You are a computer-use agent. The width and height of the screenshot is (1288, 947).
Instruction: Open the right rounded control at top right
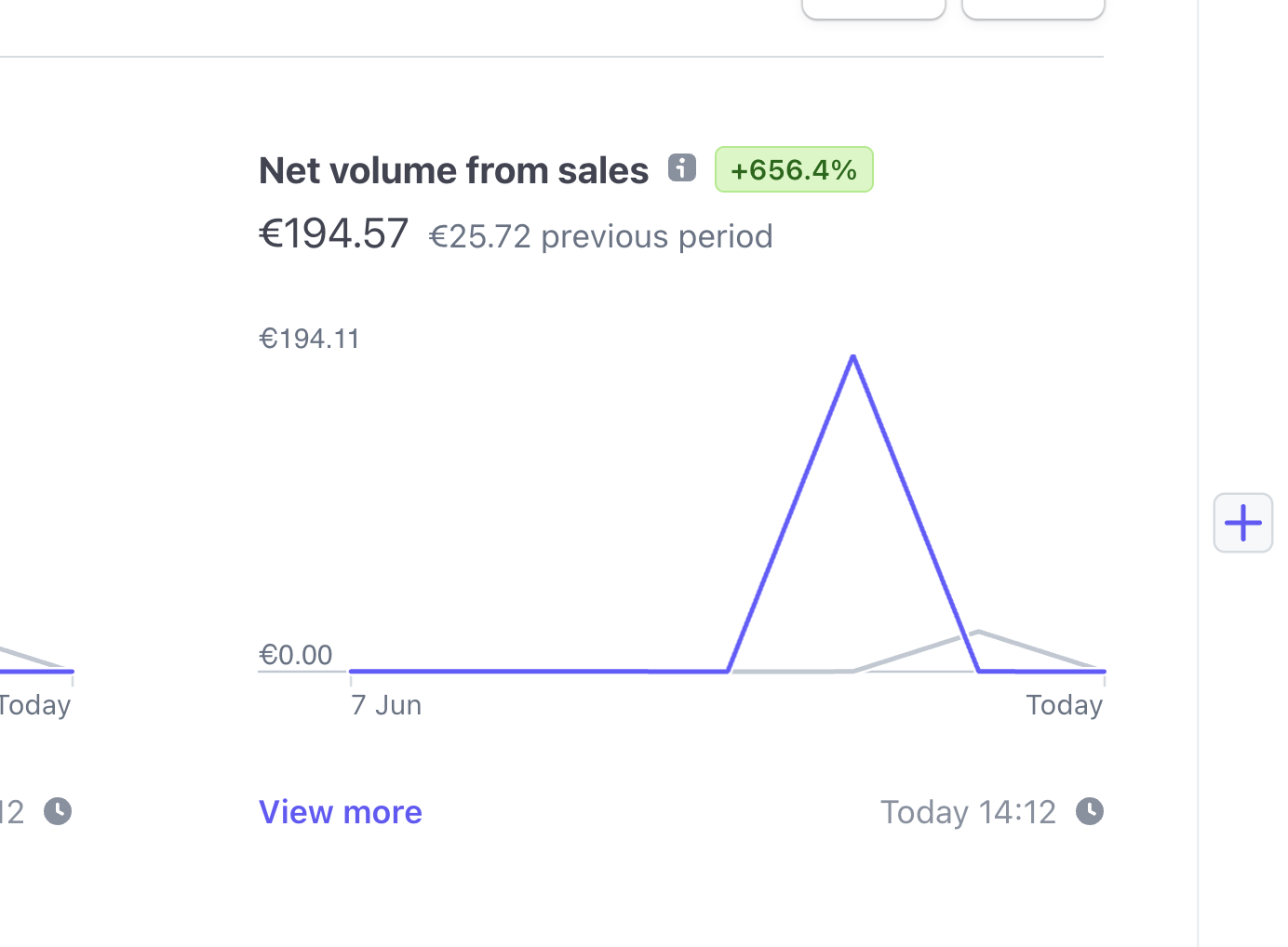1032,8
